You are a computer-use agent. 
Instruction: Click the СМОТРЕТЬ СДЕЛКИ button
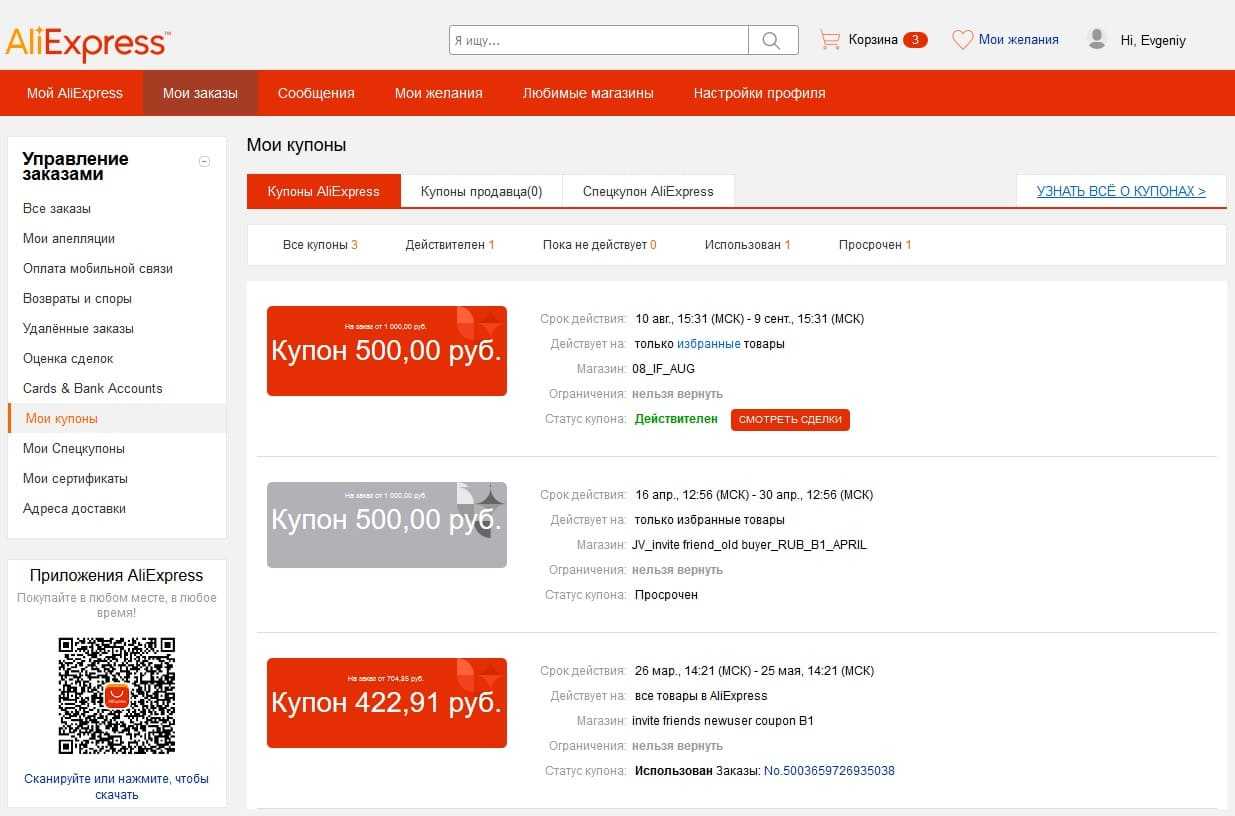[790, 420]
